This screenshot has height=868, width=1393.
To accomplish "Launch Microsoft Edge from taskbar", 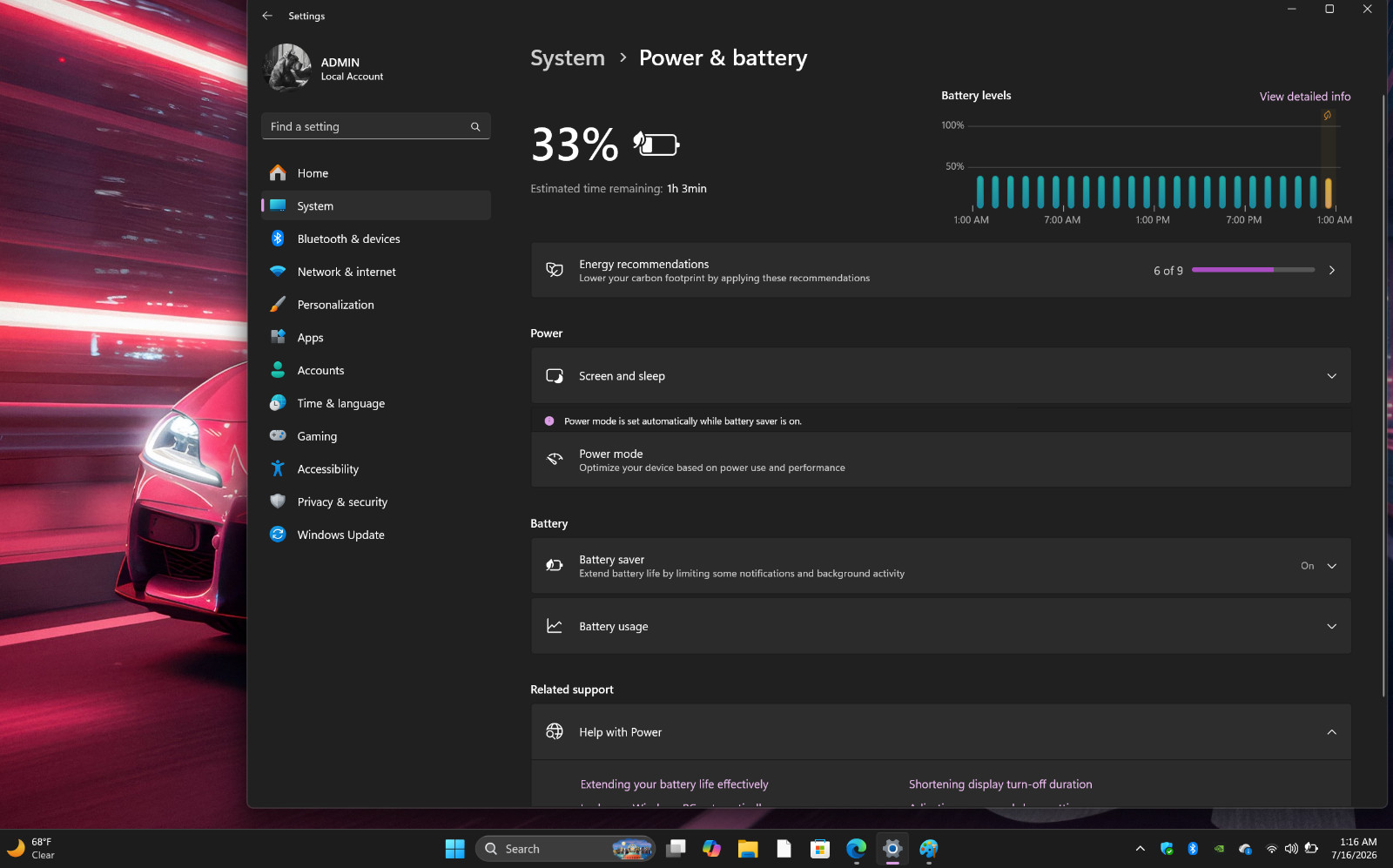I will tap(857, 849).
